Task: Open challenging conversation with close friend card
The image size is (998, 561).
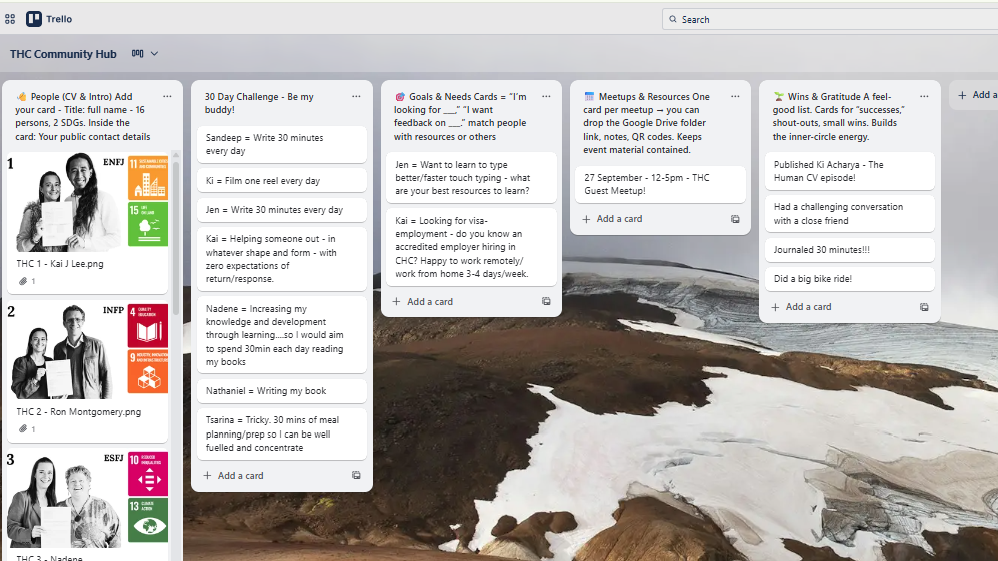Action: click(850, 214)
